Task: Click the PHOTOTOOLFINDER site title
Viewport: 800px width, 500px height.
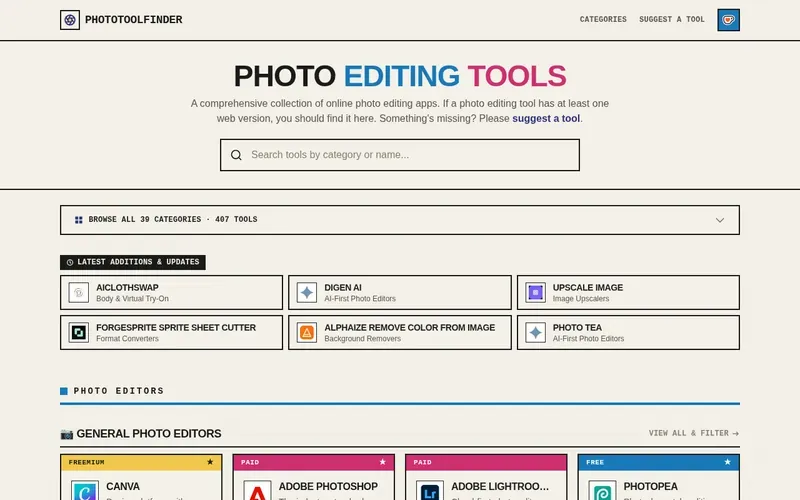Action: (x=134, y=20)
